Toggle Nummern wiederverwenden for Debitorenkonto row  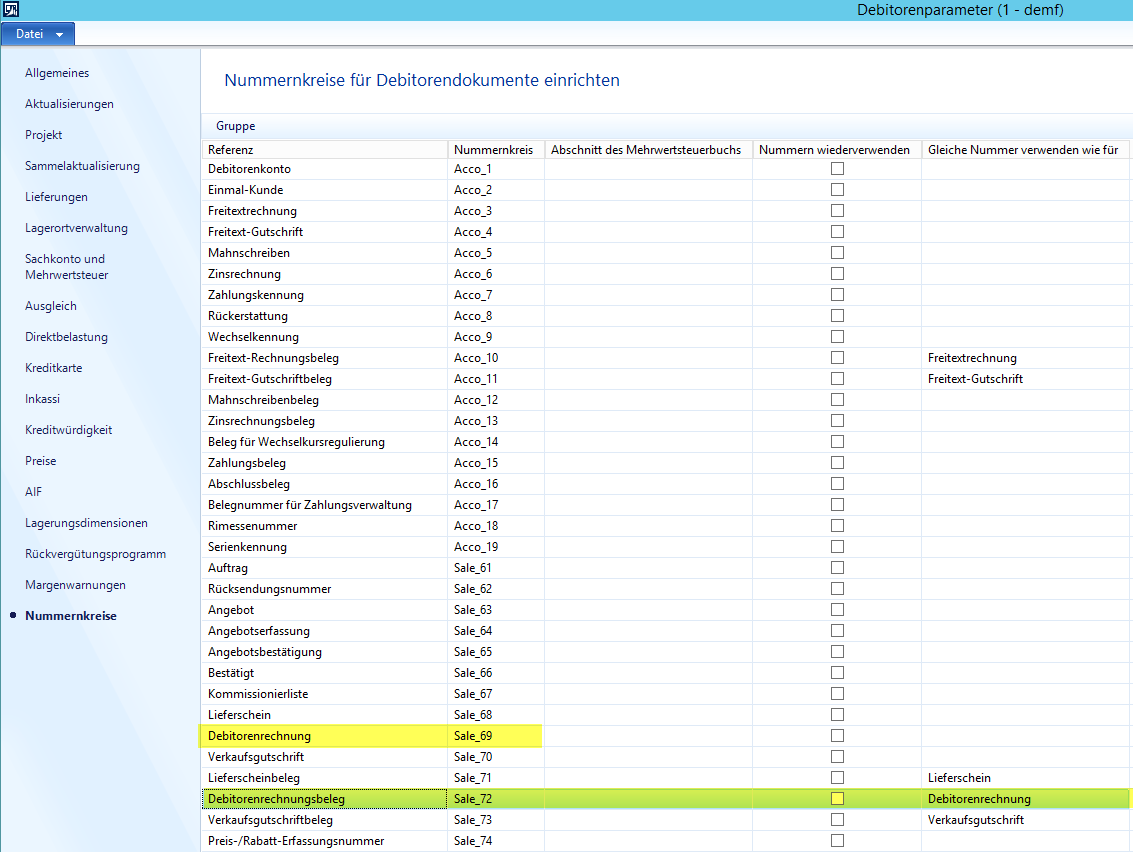(x=837, y=169)
